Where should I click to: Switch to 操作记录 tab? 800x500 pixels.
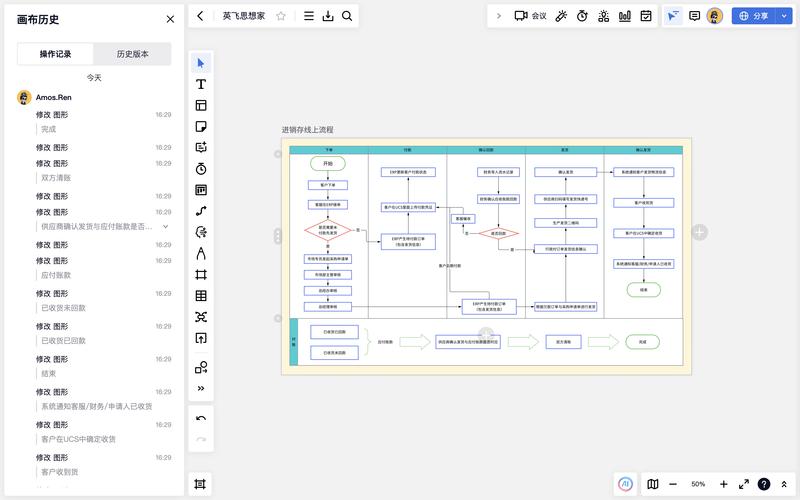coord(55,54)
